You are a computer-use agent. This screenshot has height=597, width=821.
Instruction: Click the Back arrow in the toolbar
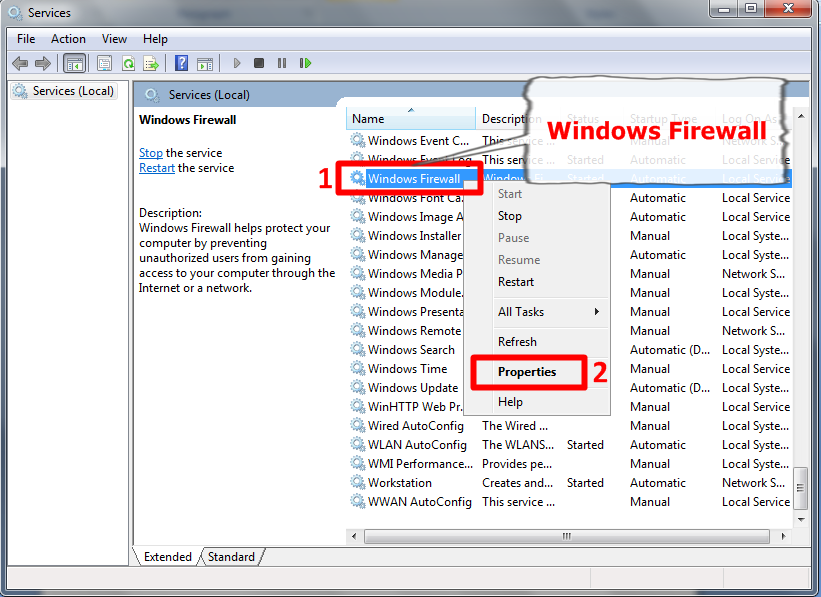point(20,63)
